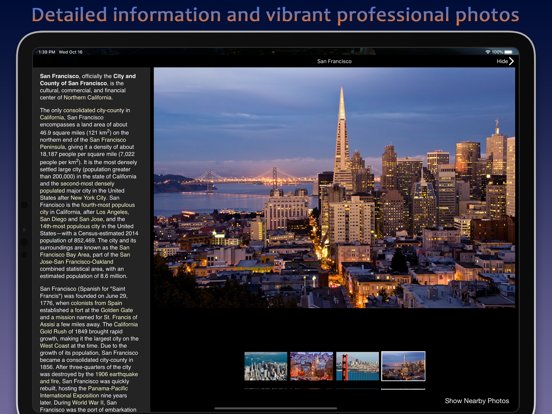The height and width of the screenshot is (414, 552).
Task: Tap the San Francisco title in header
Action: (x=334, y=61)
